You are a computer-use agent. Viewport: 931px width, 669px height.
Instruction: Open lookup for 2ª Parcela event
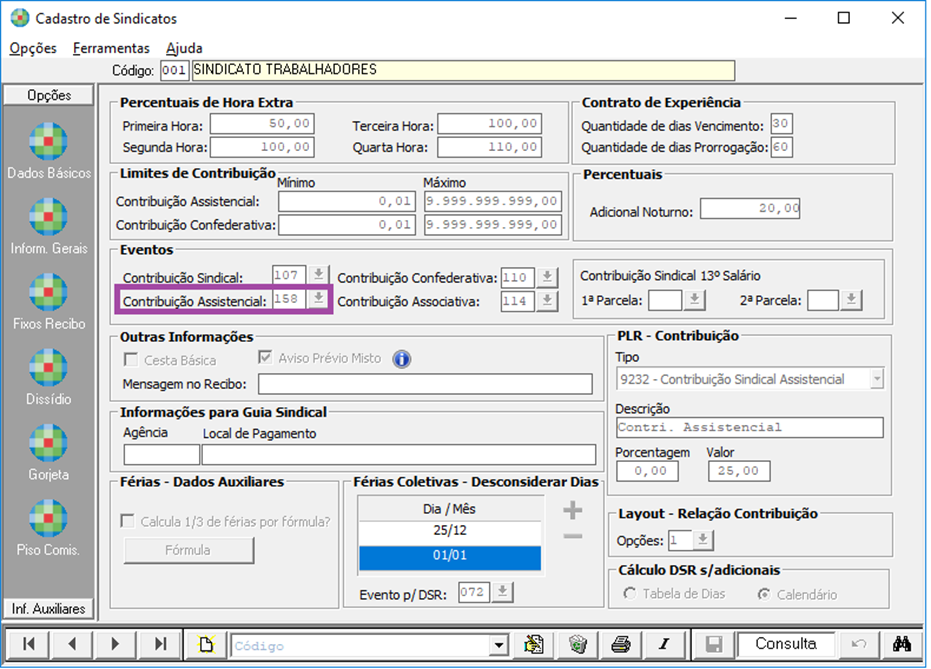[x=851, y=300]
